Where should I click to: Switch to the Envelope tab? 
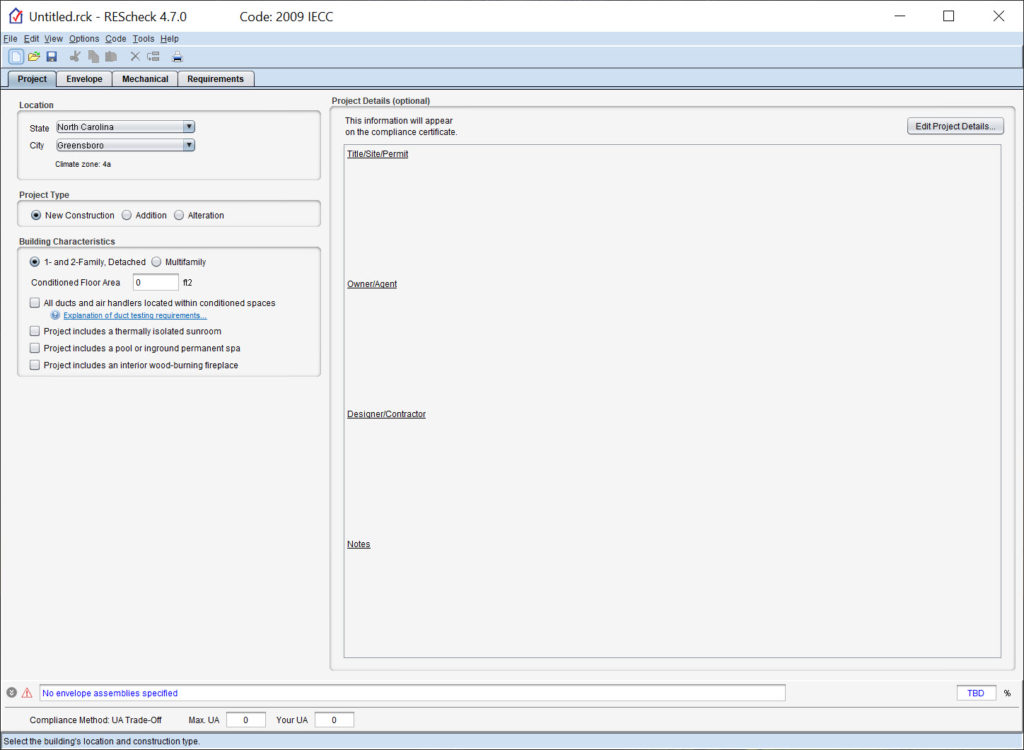84,79
